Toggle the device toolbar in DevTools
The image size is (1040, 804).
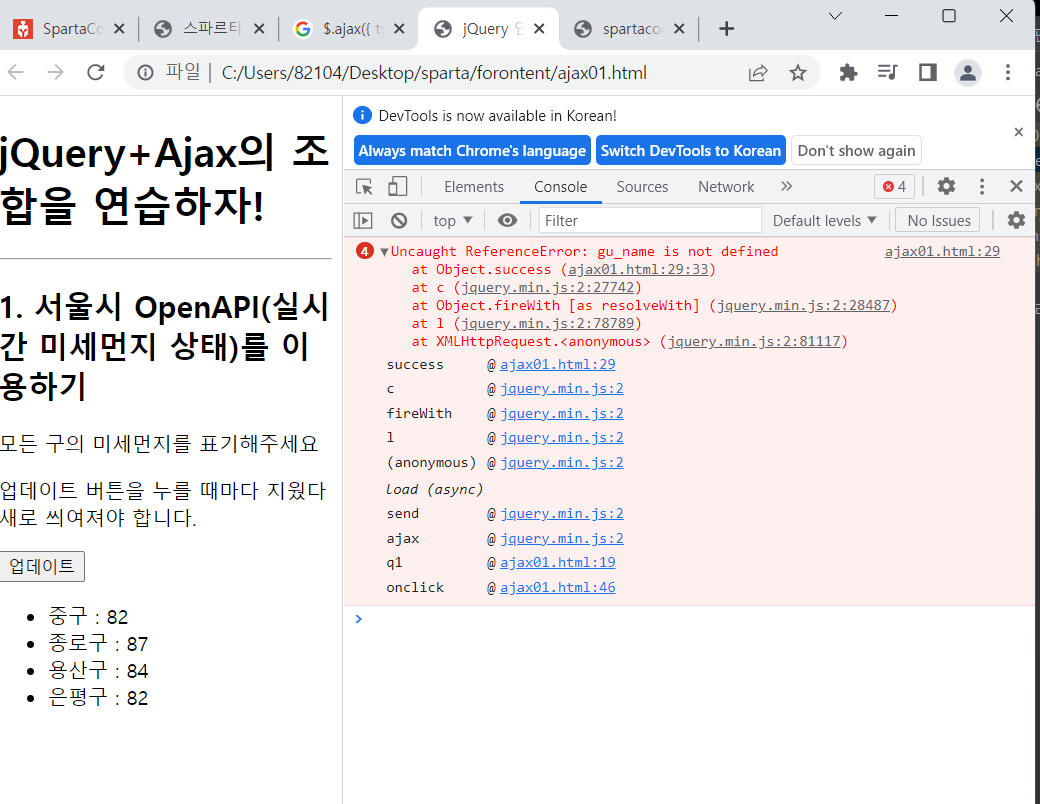[x=397, y=186]
